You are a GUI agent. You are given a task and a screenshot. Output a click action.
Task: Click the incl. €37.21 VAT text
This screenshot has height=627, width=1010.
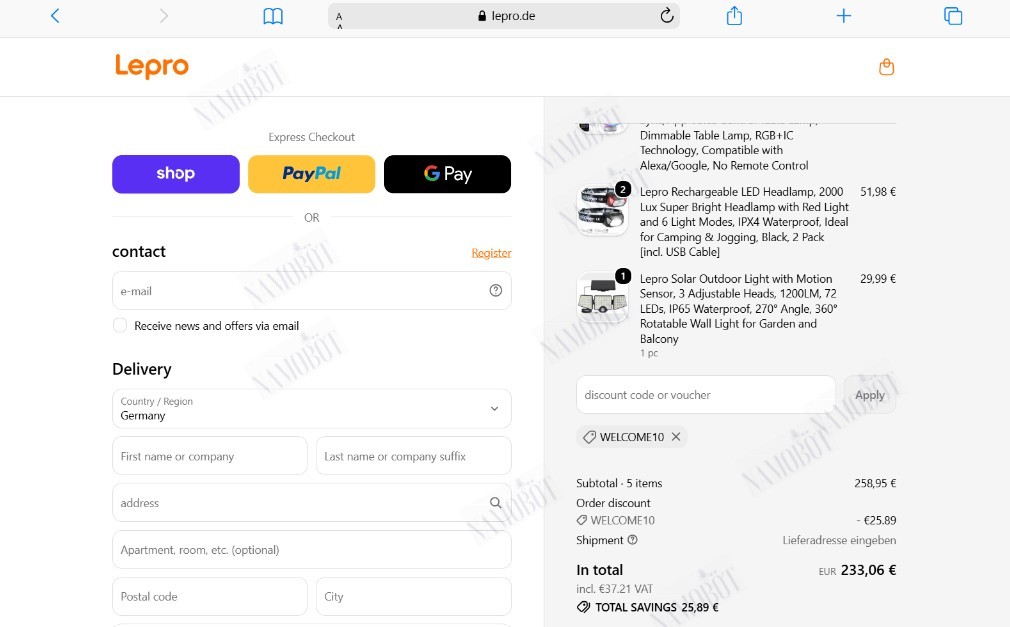[x=615, y=589]
